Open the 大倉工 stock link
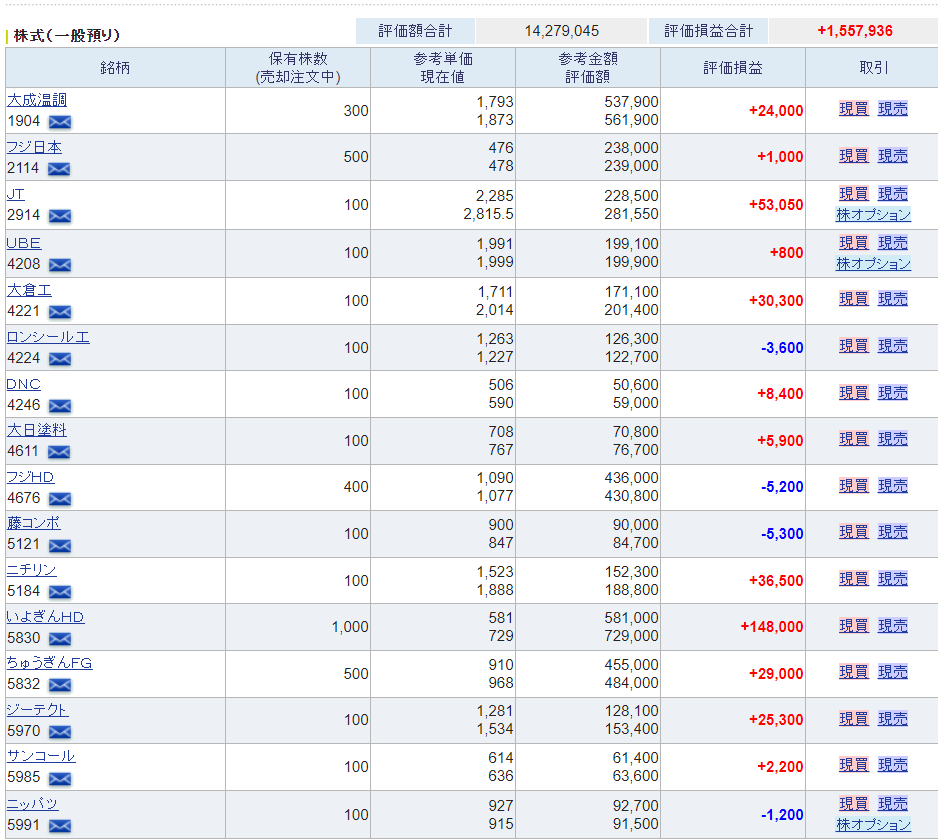 pyautogui.click(x=29, y=290)
